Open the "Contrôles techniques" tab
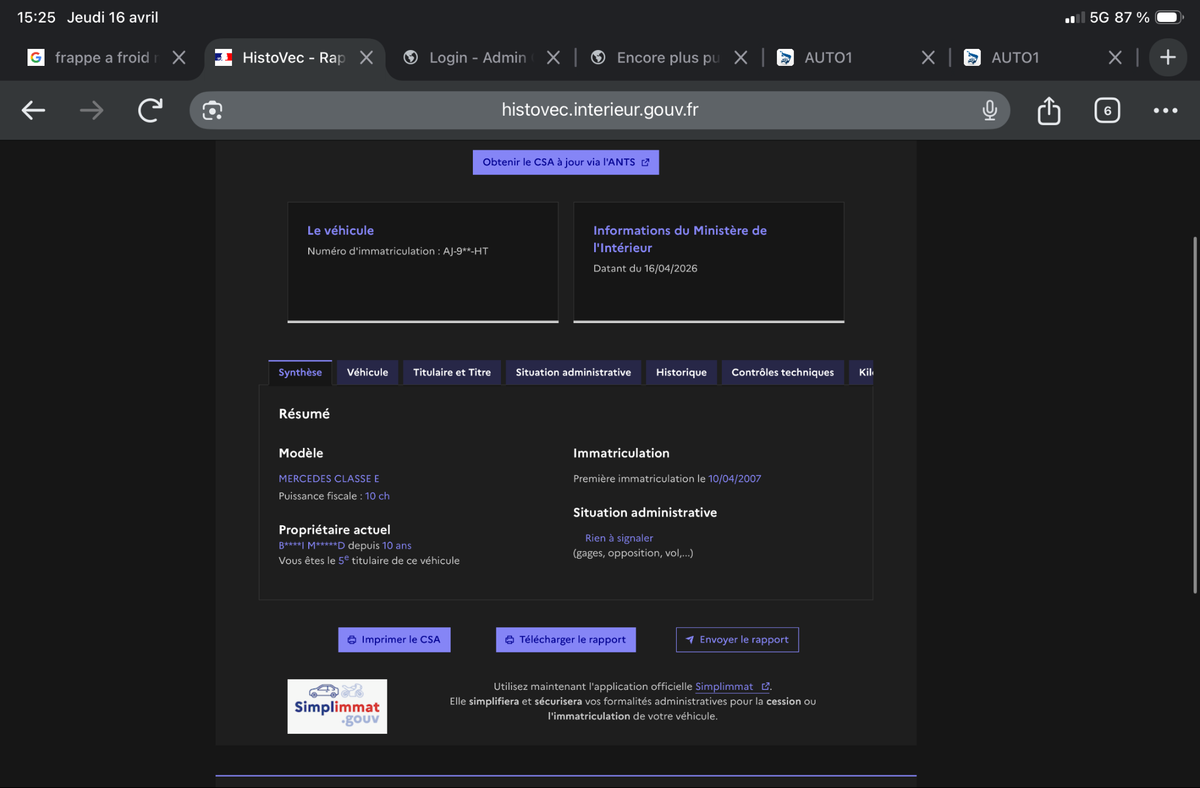The width and height of the screenshot is (1200, 788). [x=782, y=372]
